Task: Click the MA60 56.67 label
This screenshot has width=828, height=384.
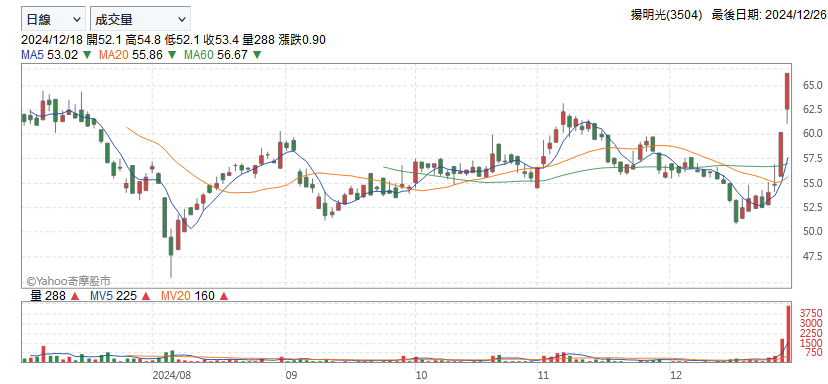Action: click(216, 54)
